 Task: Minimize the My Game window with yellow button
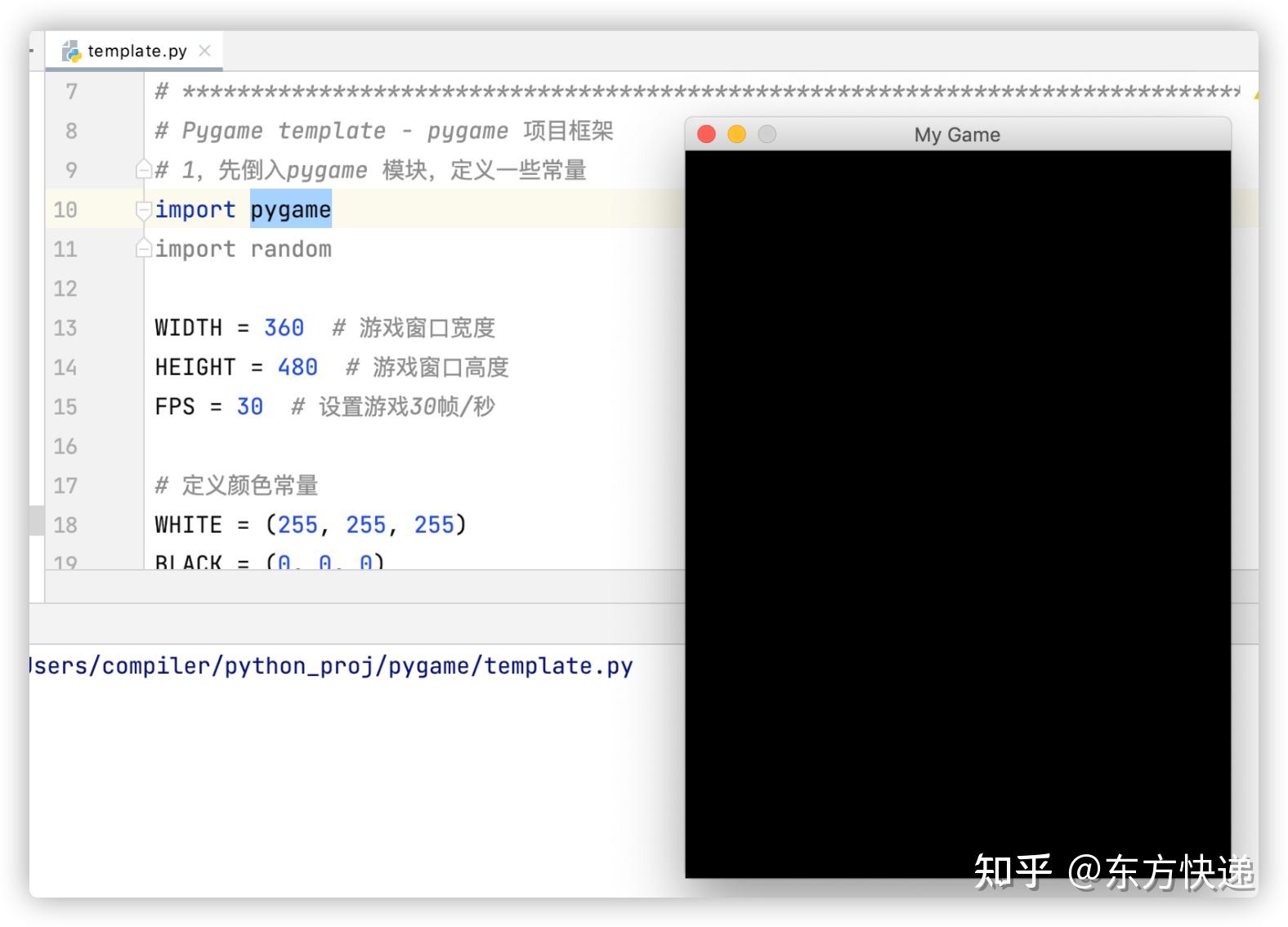(x=737, y=134)
